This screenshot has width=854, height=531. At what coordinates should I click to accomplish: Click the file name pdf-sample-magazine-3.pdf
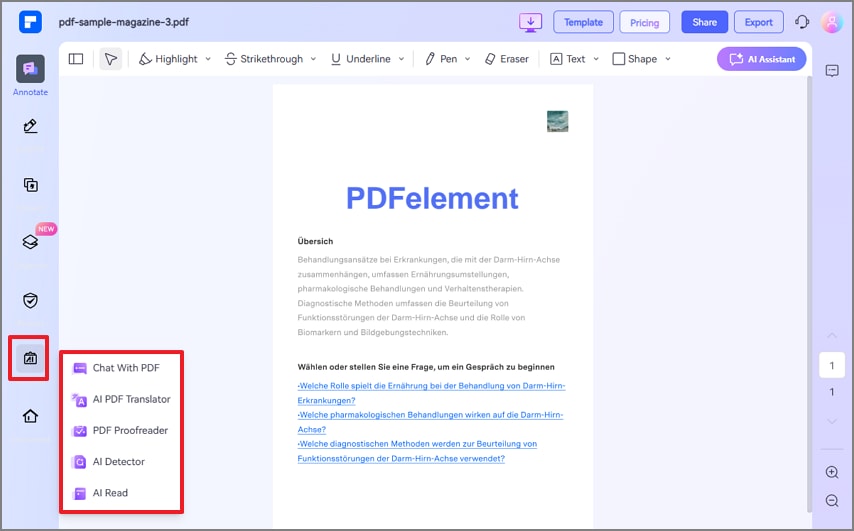(x=124, y=22)
